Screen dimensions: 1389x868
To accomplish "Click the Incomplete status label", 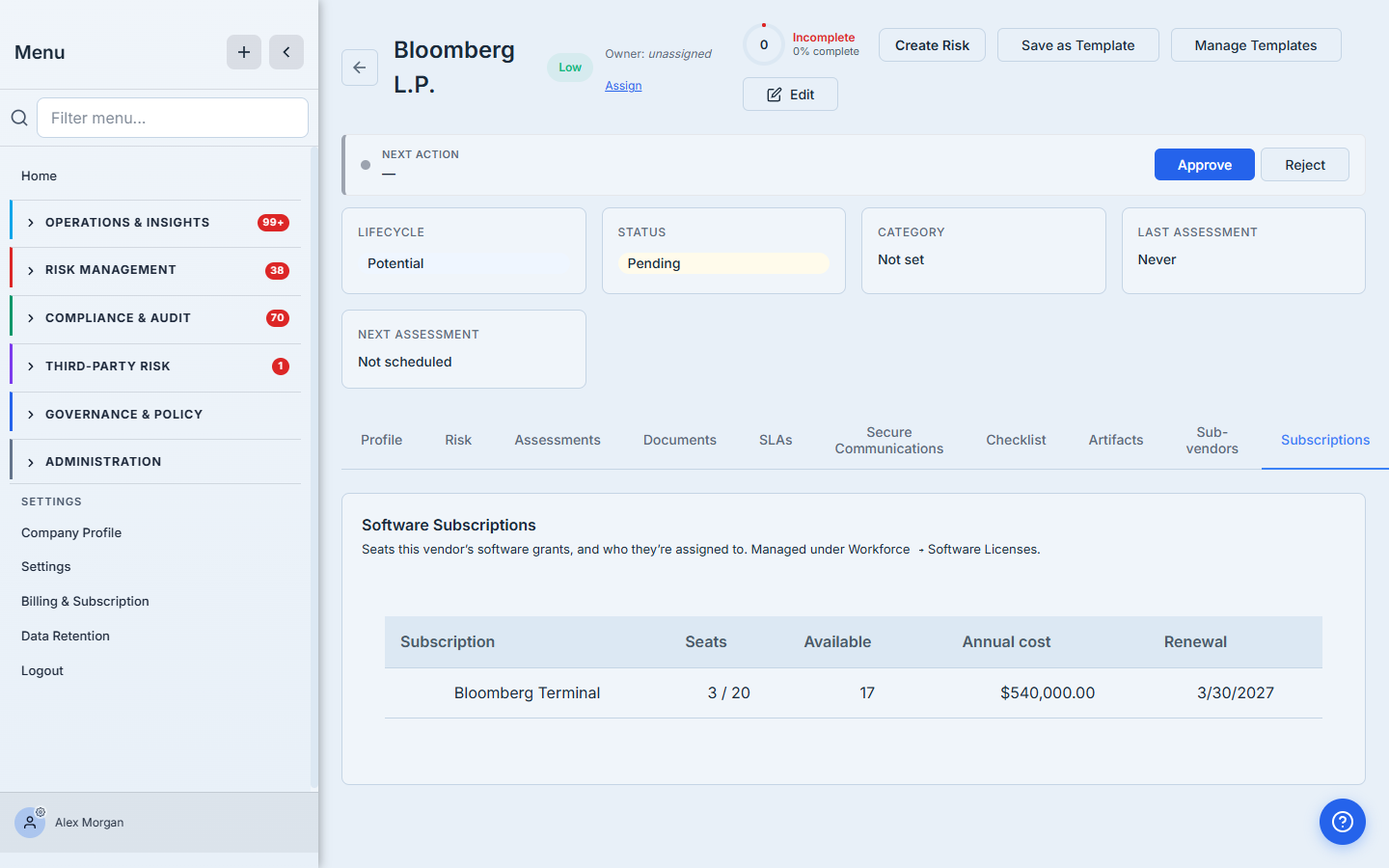I will (x=824, y=38).
